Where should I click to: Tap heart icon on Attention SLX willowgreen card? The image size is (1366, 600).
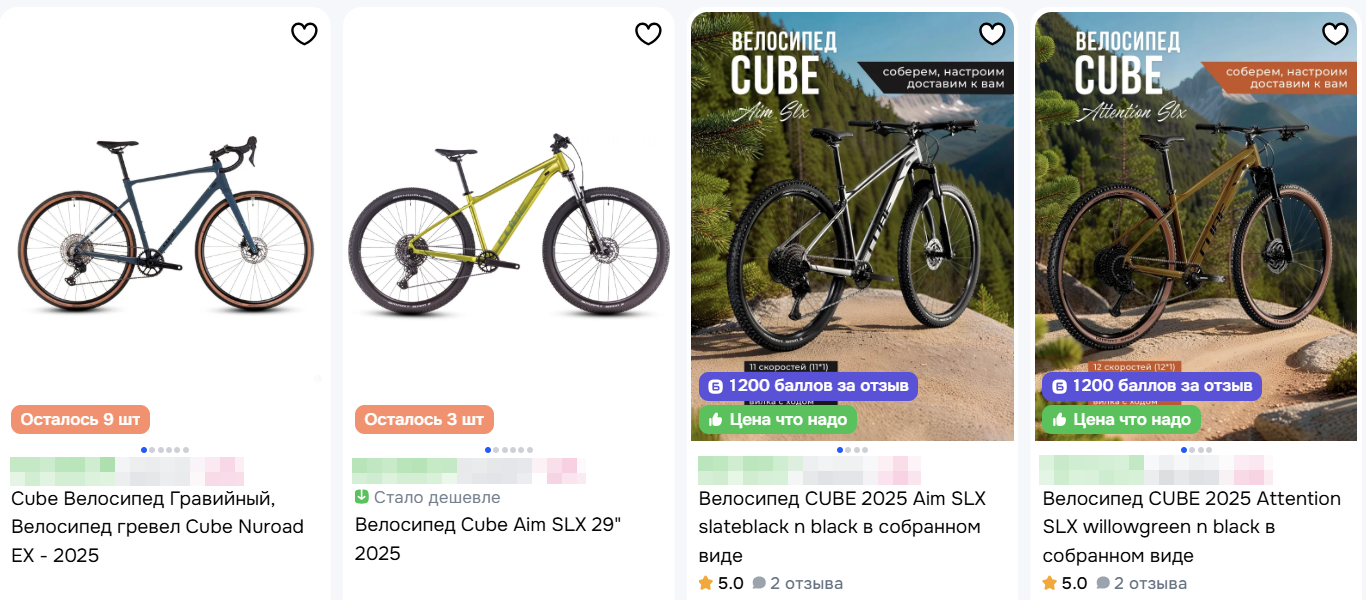(x=1335, y=34)
